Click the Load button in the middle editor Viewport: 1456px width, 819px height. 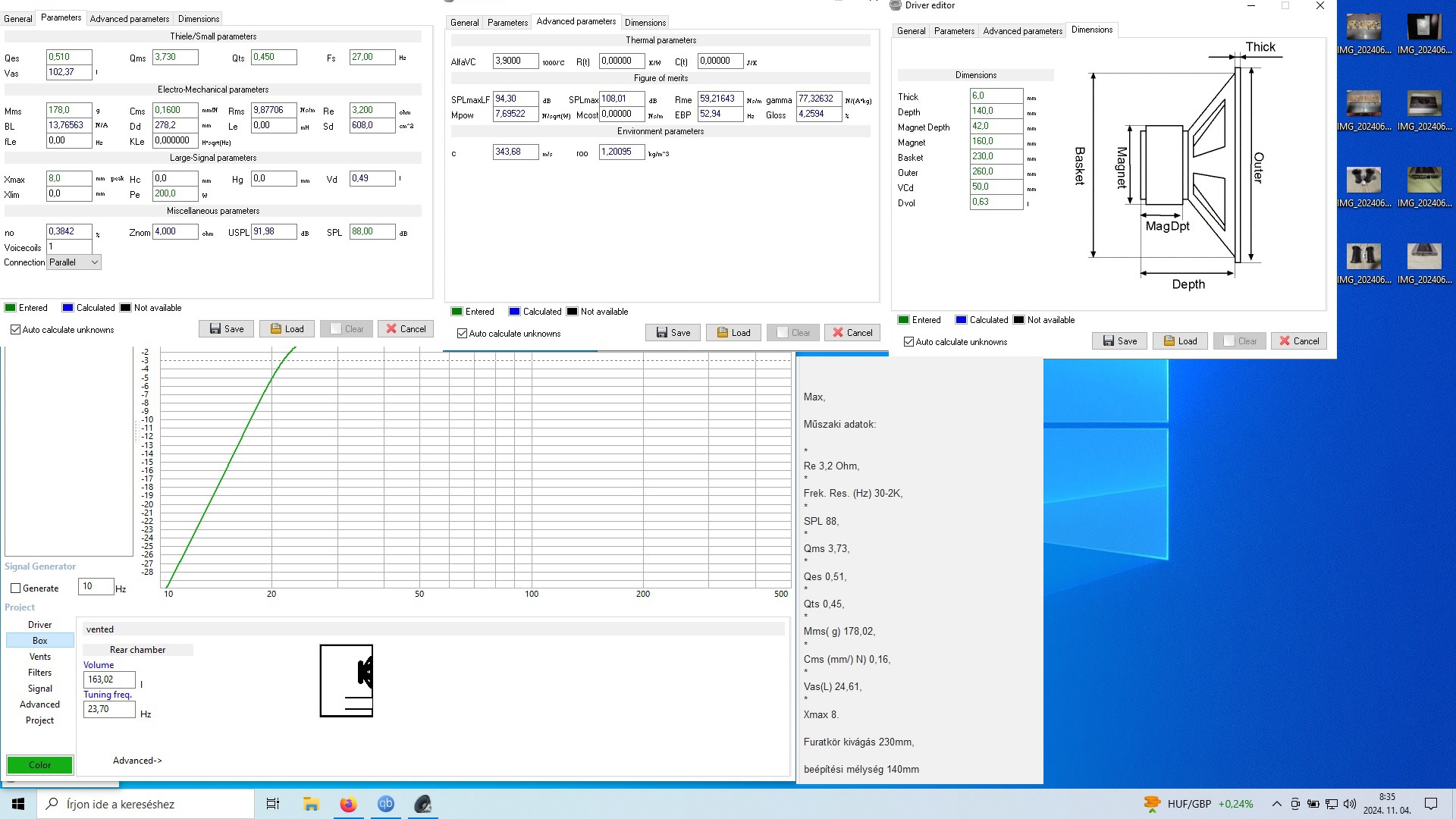click(x=733, y=333)
